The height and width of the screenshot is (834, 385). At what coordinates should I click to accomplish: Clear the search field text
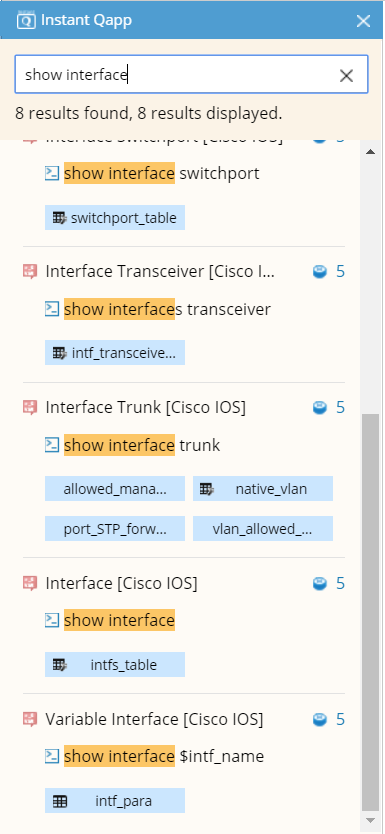click(x=346, y=76)
